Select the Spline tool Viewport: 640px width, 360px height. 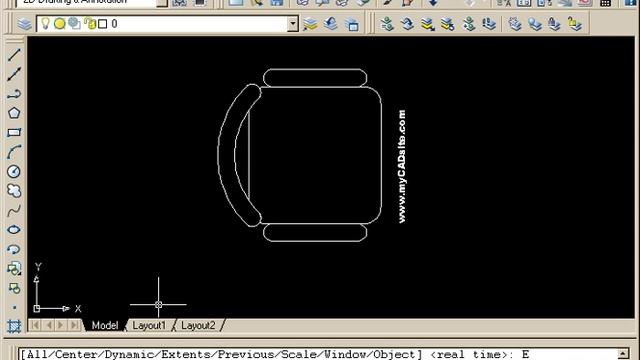point(14,211)
